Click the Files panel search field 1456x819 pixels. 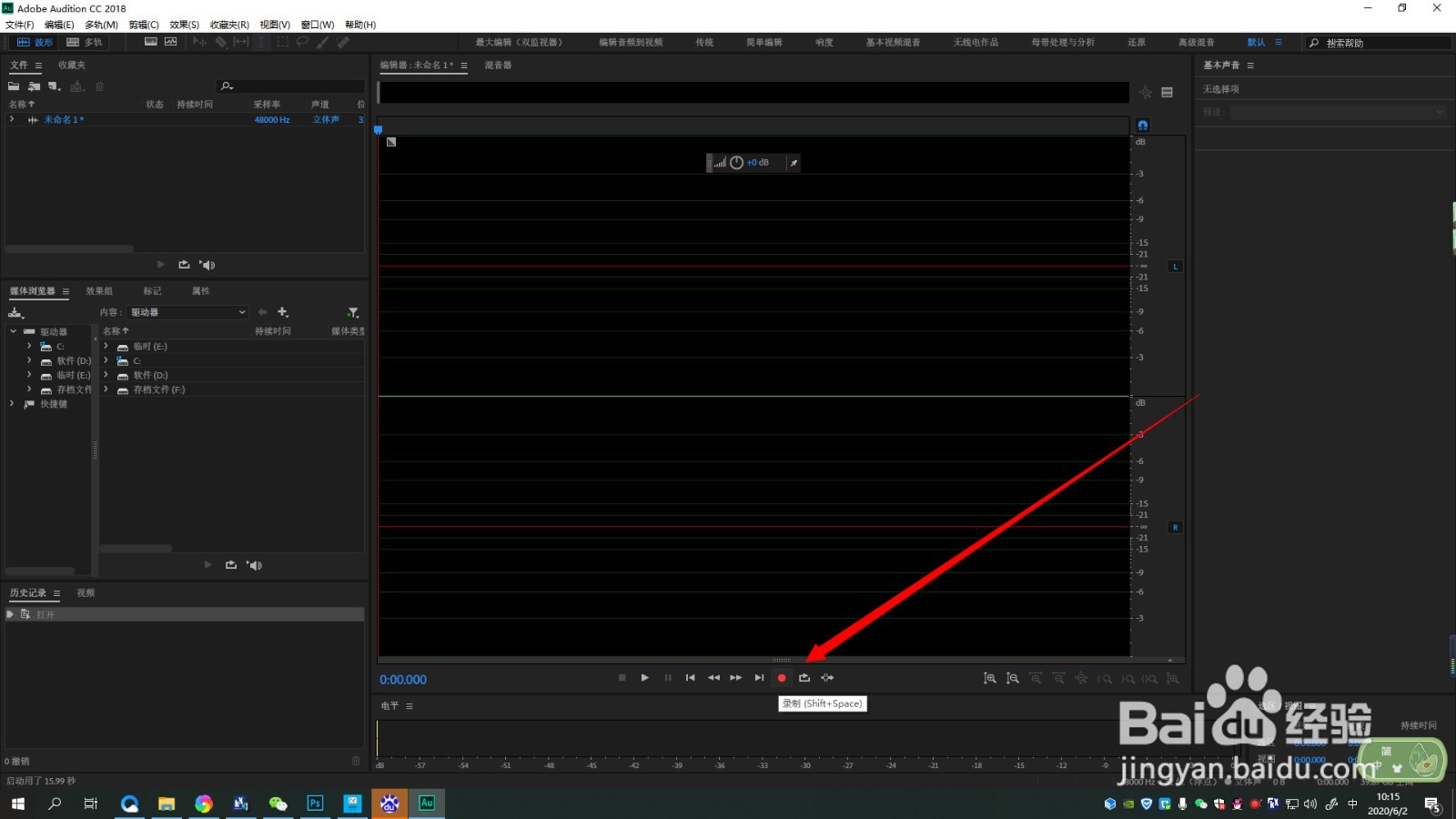pyautogui.click(x=291, y=86)
